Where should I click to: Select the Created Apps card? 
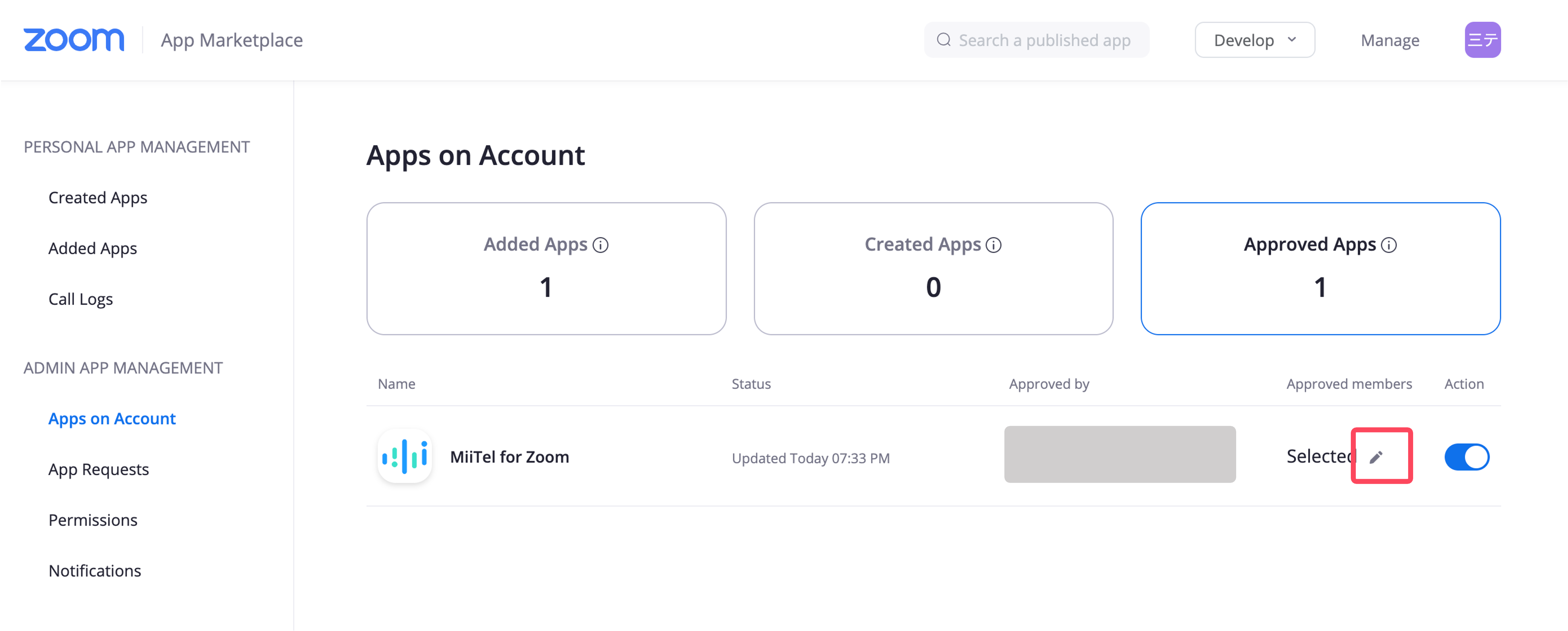pos(933,268)
